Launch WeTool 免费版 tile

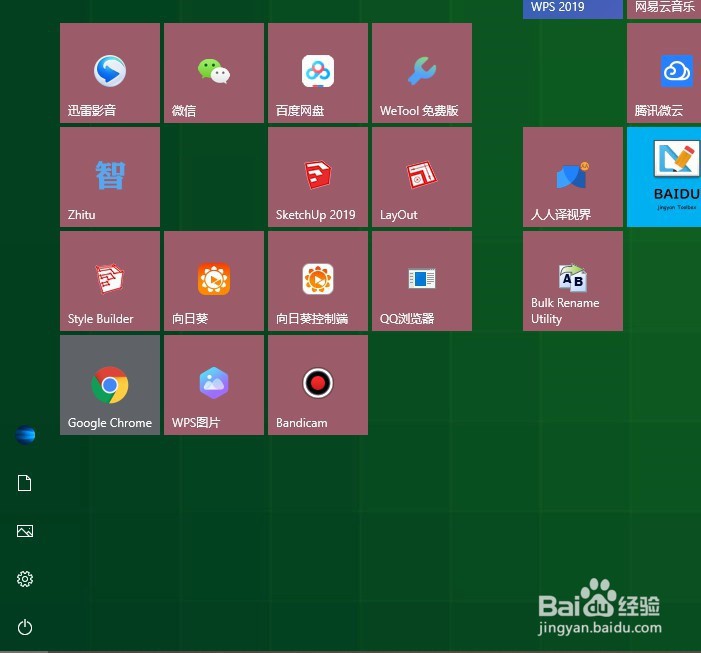[422, 73]
